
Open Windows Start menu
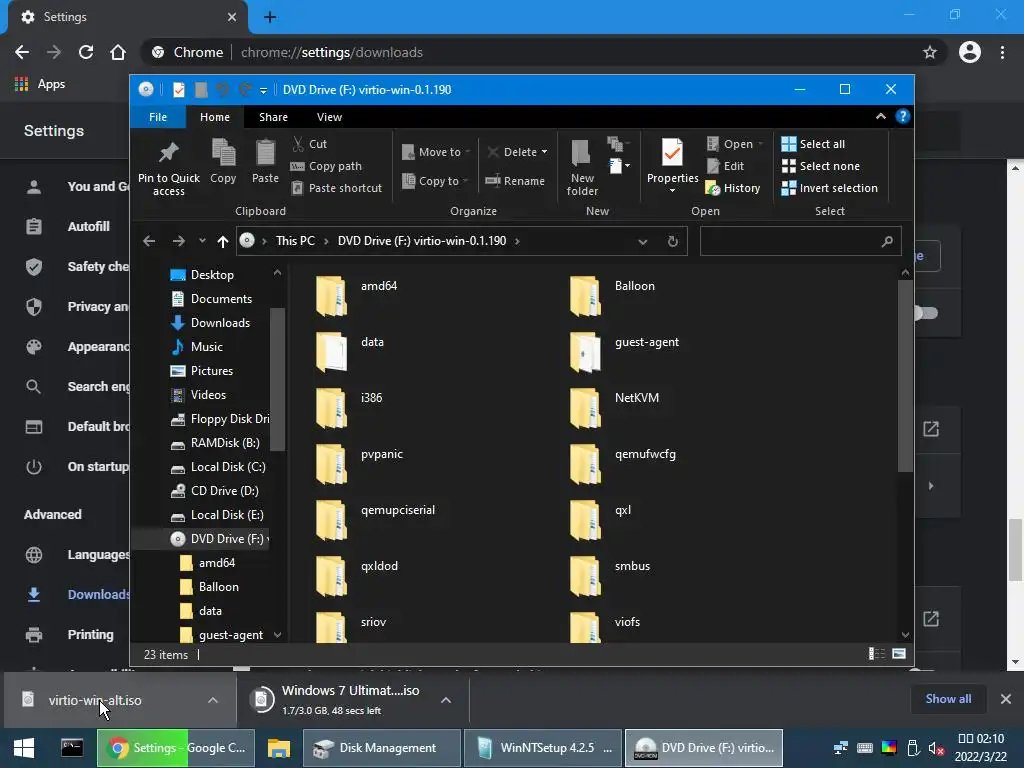coord(24,748)
